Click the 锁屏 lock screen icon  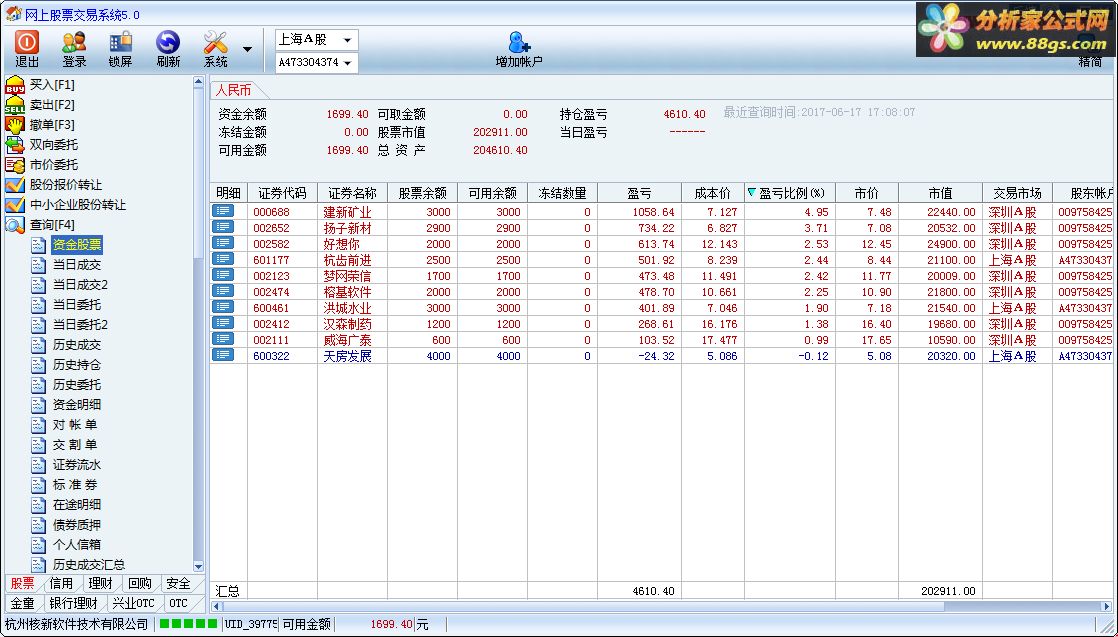pyautogui.click(x=120, y=49)
